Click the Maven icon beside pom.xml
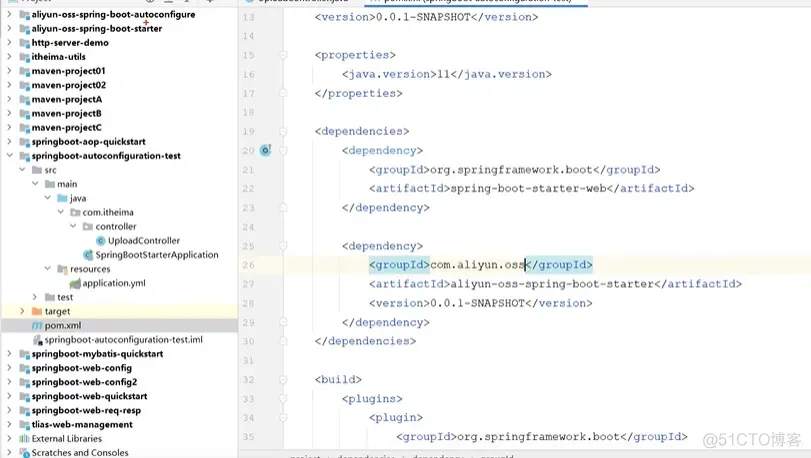This screenshot has width=811, height=458. point(36,326)
